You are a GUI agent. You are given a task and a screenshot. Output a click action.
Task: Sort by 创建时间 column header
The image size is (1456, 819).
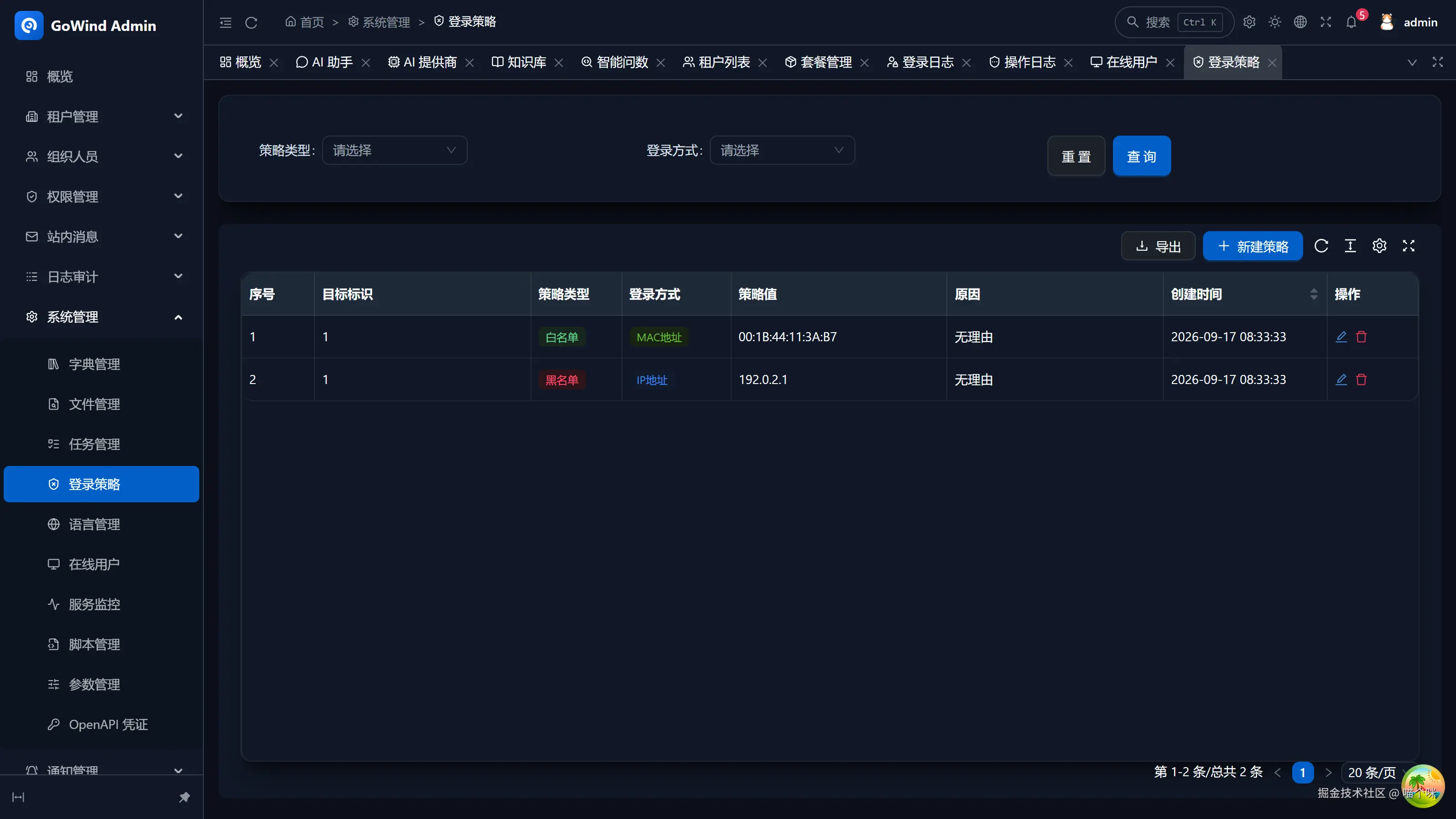pos(1244,294)
